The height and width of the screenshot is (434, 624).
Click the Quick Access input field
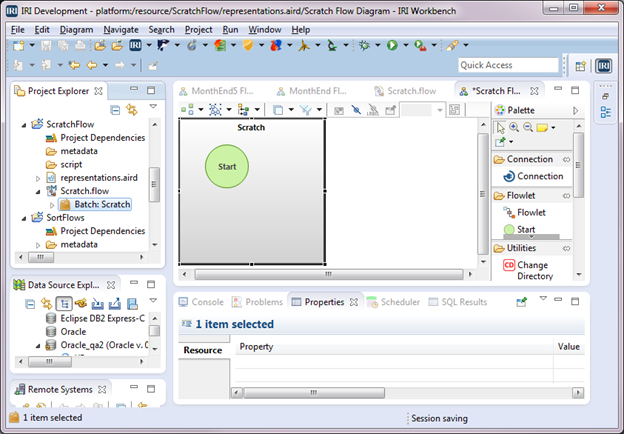(x=509, y=65)
